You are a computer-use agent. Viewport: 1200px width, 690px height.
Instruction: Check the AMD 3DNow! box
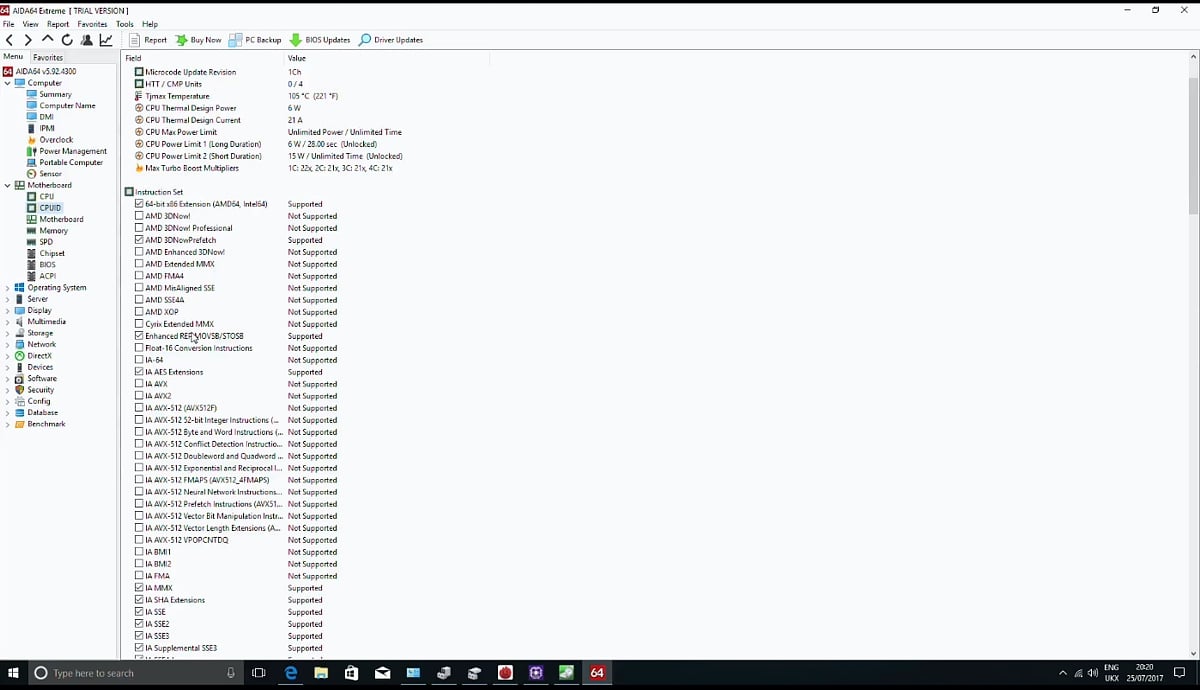138,215
